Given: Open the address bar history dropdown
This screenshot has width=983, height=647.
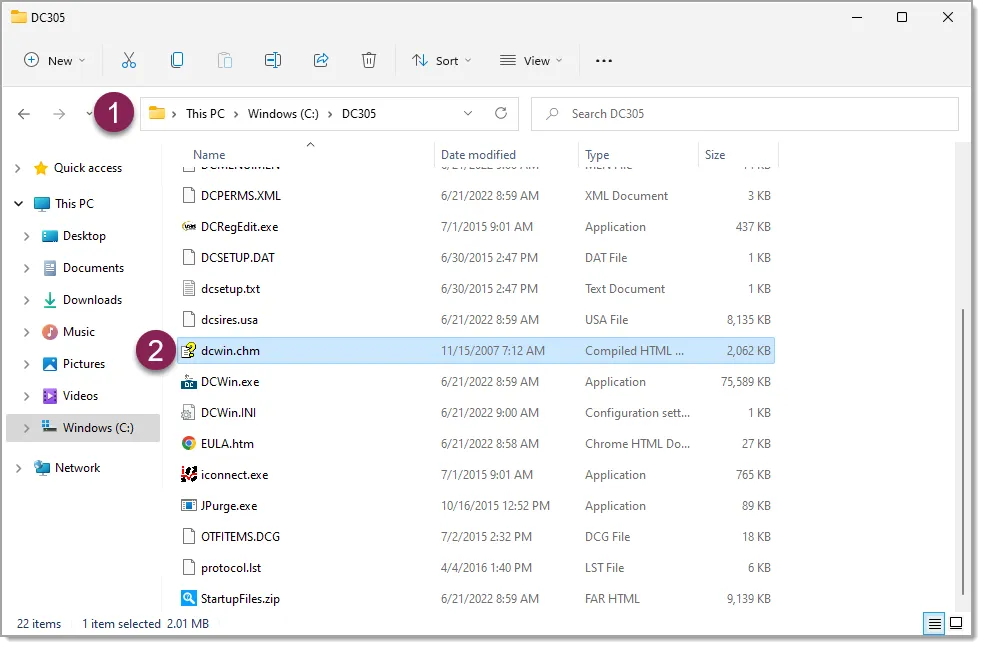Looking at the screenshot, I should 468,113.
